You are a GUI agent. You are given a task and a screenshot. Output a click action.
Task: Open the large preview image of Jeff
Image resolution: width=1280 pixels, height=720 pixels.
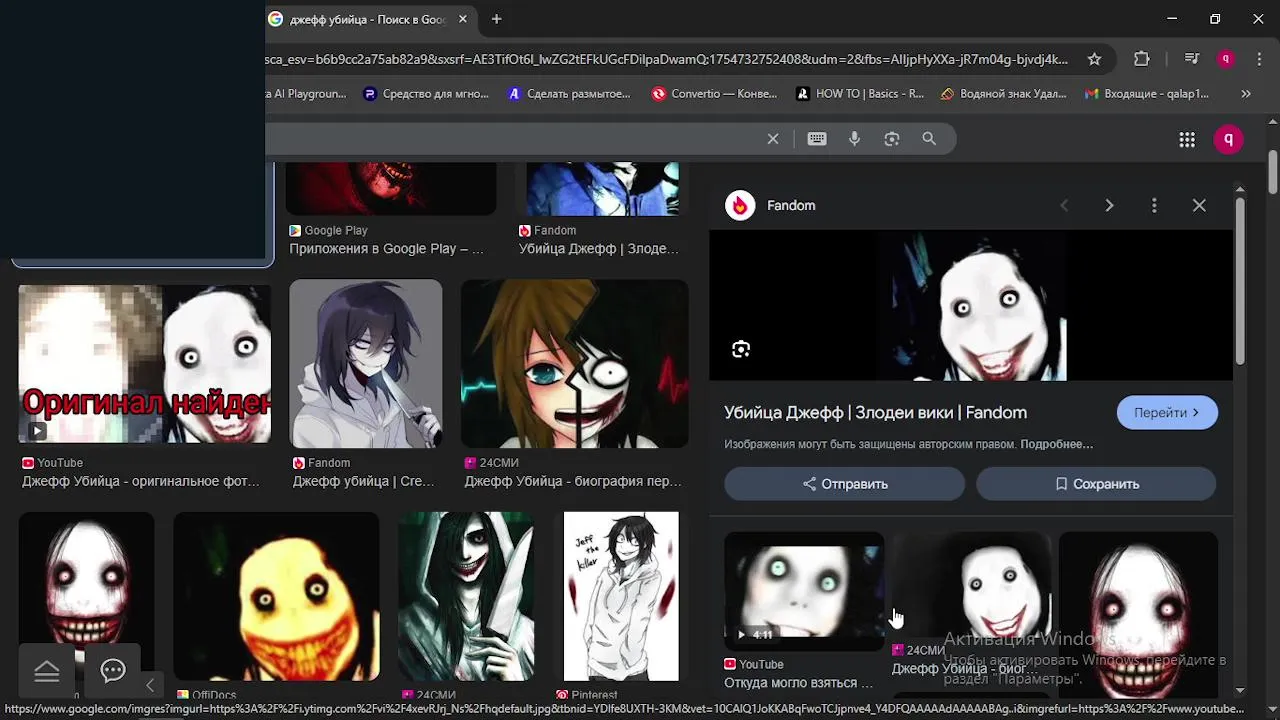(x=971, y=306)
